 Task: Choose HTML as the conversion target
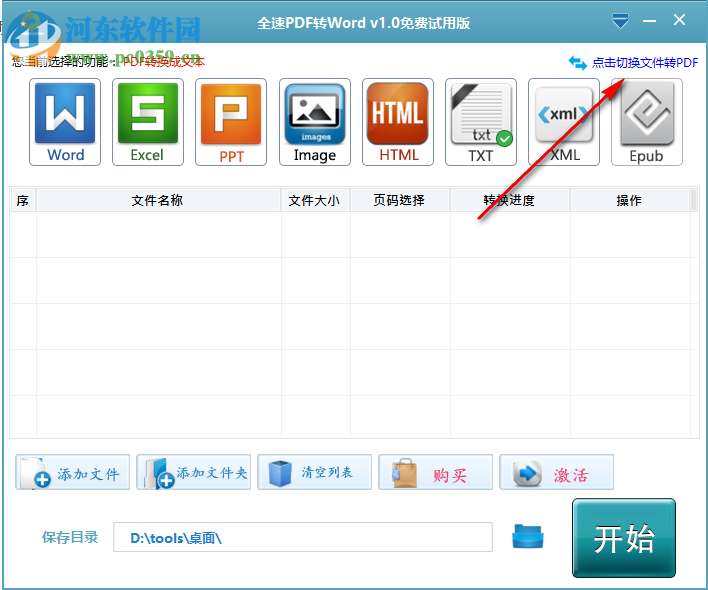click(x=398, y=122)
